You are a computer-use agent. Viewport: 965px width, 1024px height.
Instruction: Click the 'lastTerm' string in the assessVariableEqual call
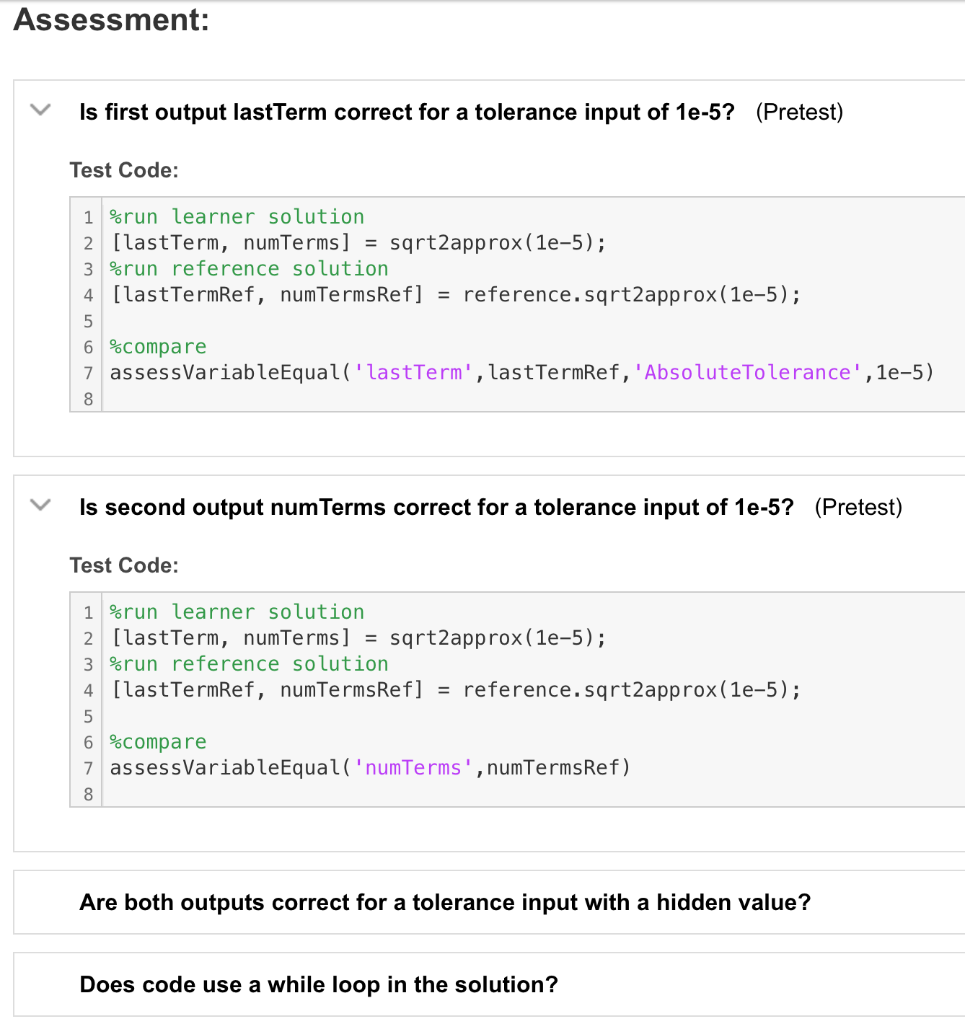[x=413, y=373]
